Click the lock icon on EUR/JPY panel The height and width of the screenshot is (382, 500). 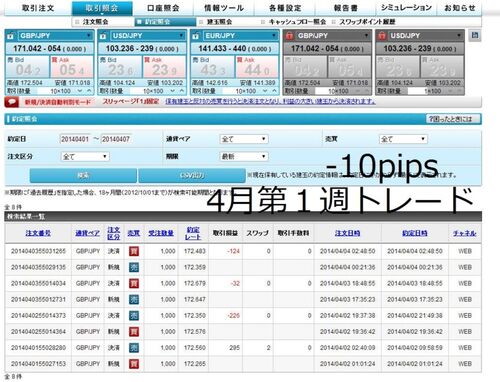coord(196,36)
